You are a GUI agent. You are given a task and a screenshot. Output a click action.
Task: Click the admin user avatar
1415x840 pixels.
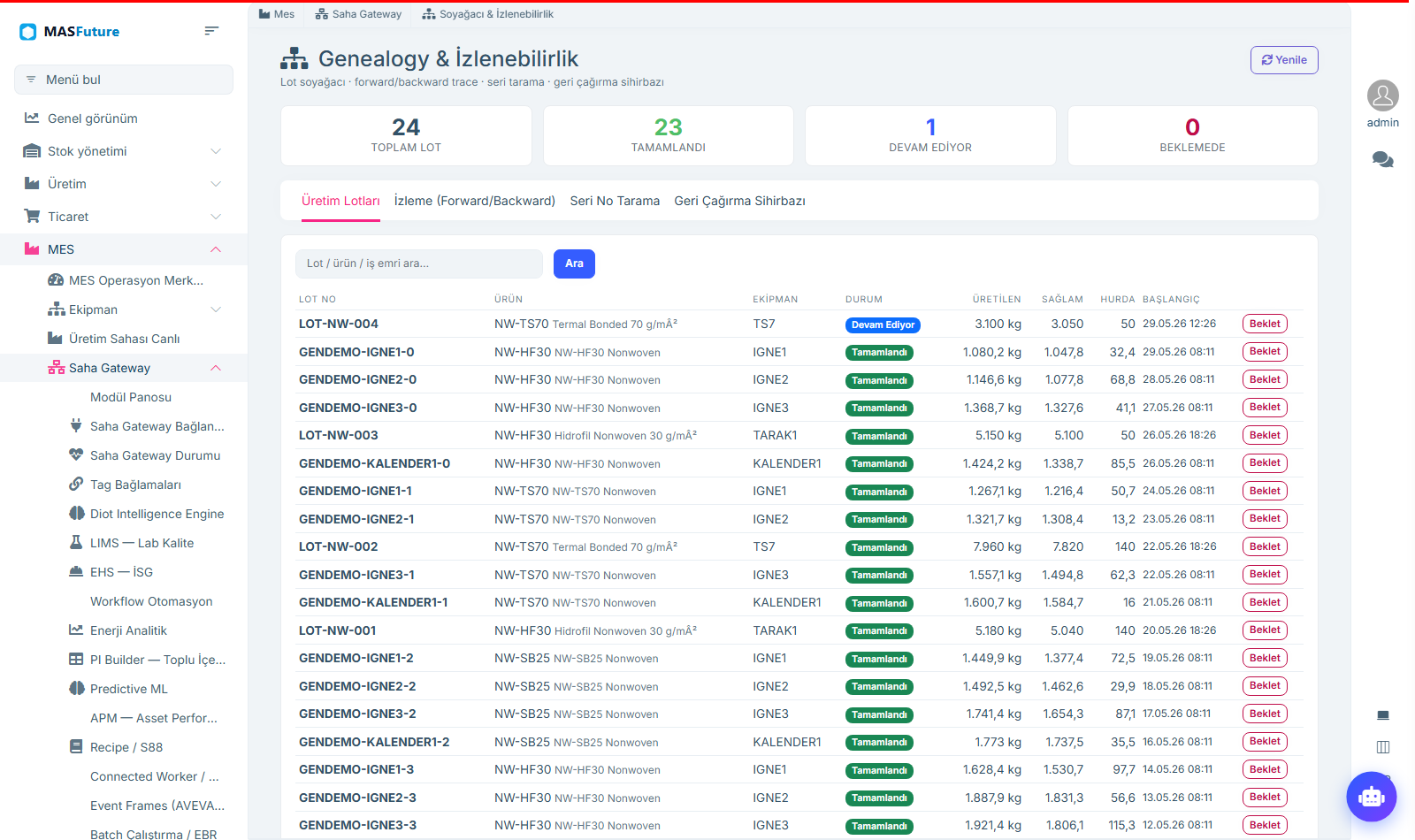1382,95
